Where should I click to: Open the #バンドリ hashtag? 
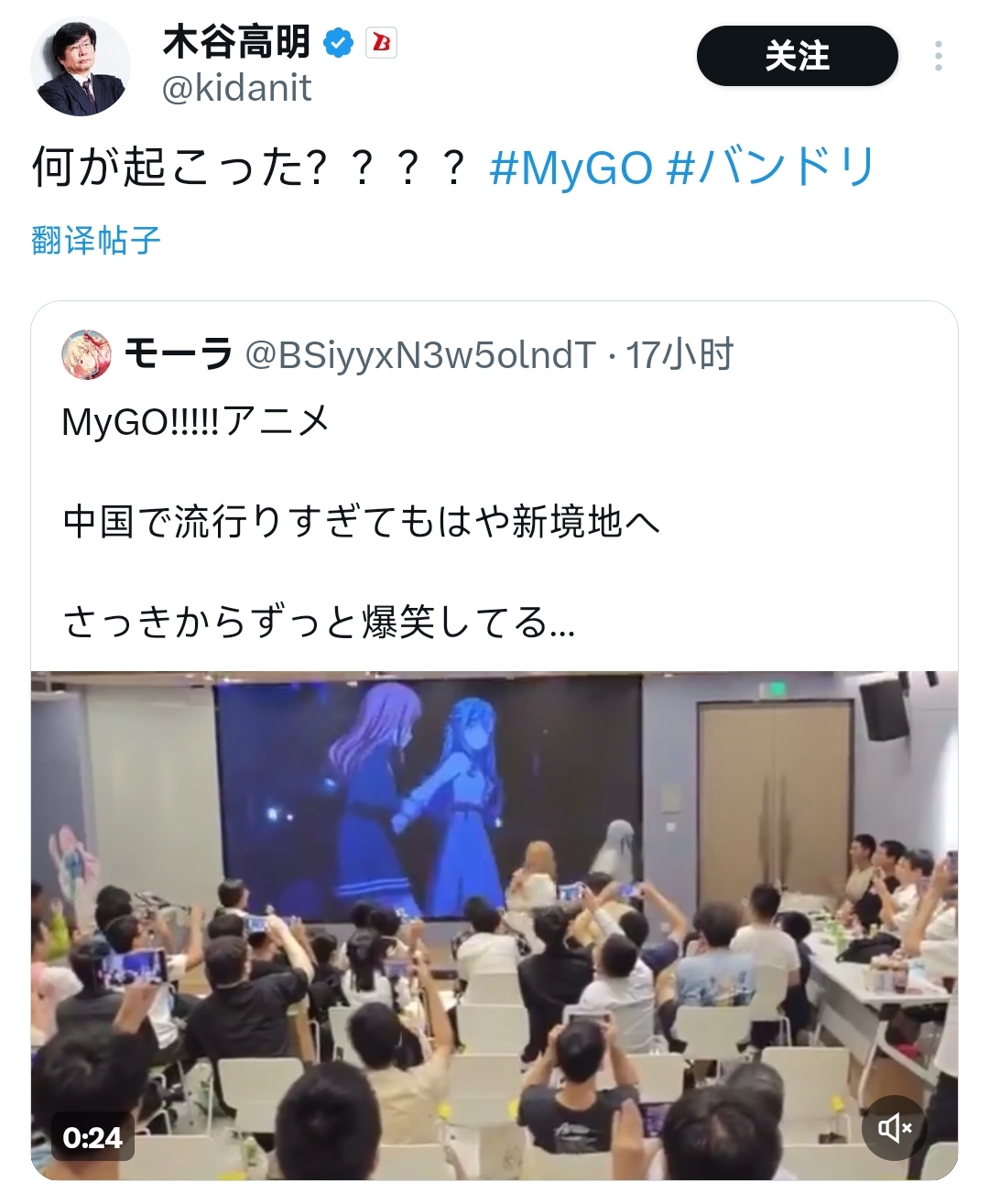[772, 168]
